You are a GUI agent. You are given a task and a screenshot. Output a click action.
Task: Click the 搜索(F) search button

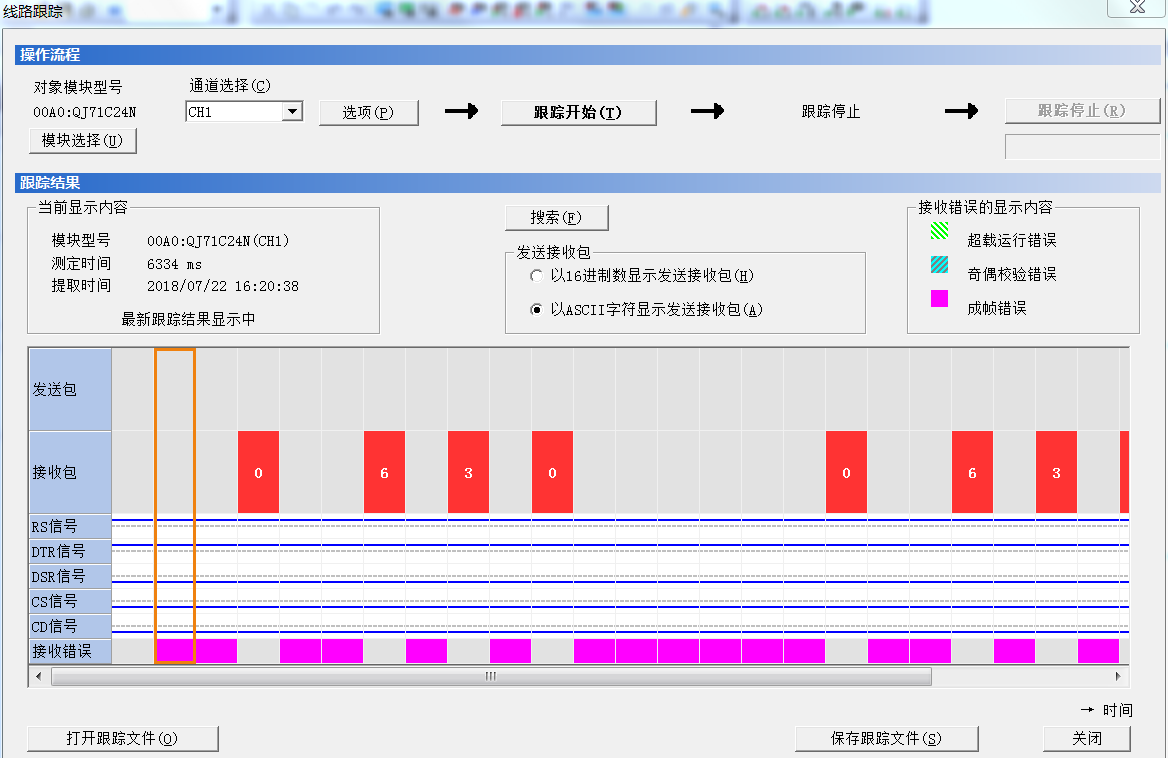coord(556,218)
